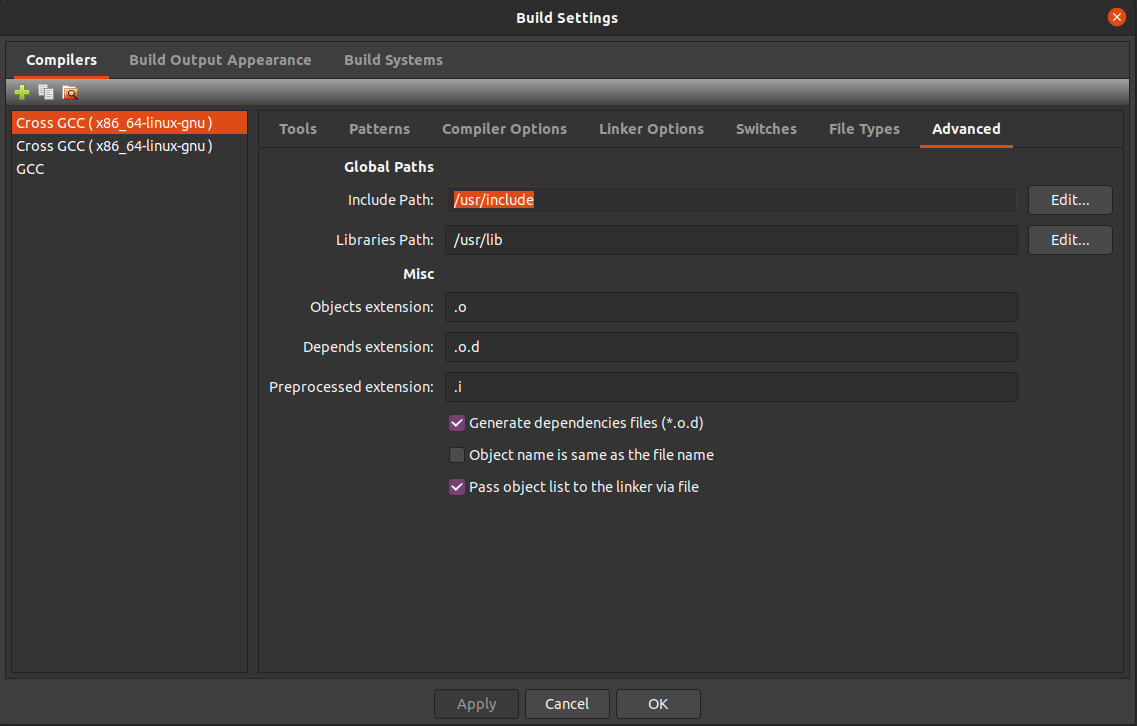This screenshot has height=726, width=1137.
Task: Edit the Include Path
Action: [x=1069, y=200]
